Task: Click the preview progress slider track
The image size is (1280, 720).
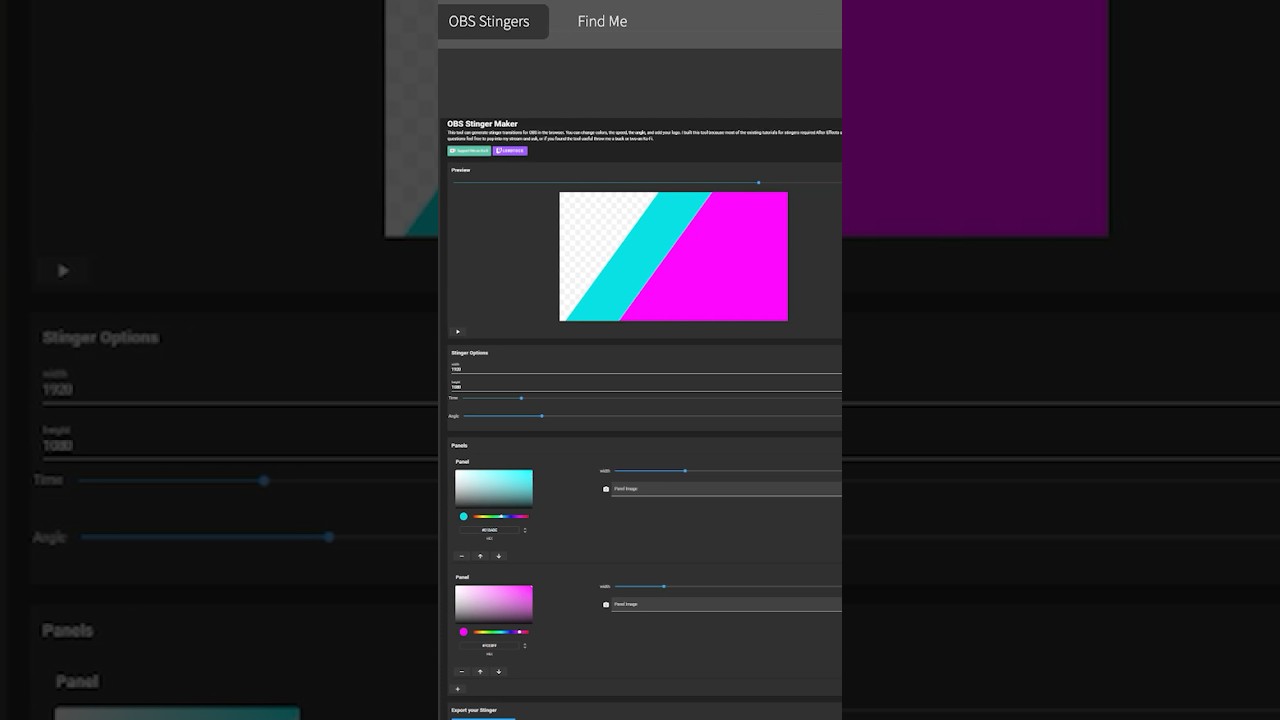Action: (x=647, y=183)
